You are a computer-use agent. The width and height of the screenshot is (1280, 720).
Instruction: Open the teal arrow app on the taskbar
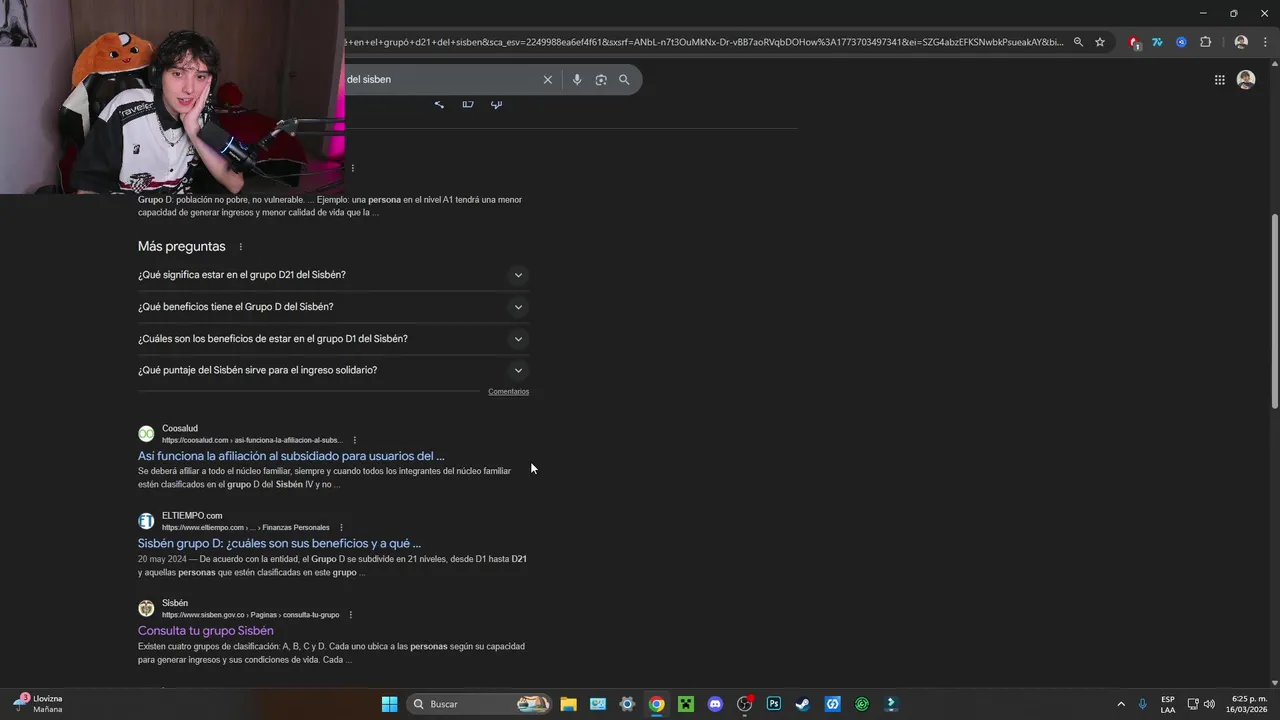pos(891,704)
